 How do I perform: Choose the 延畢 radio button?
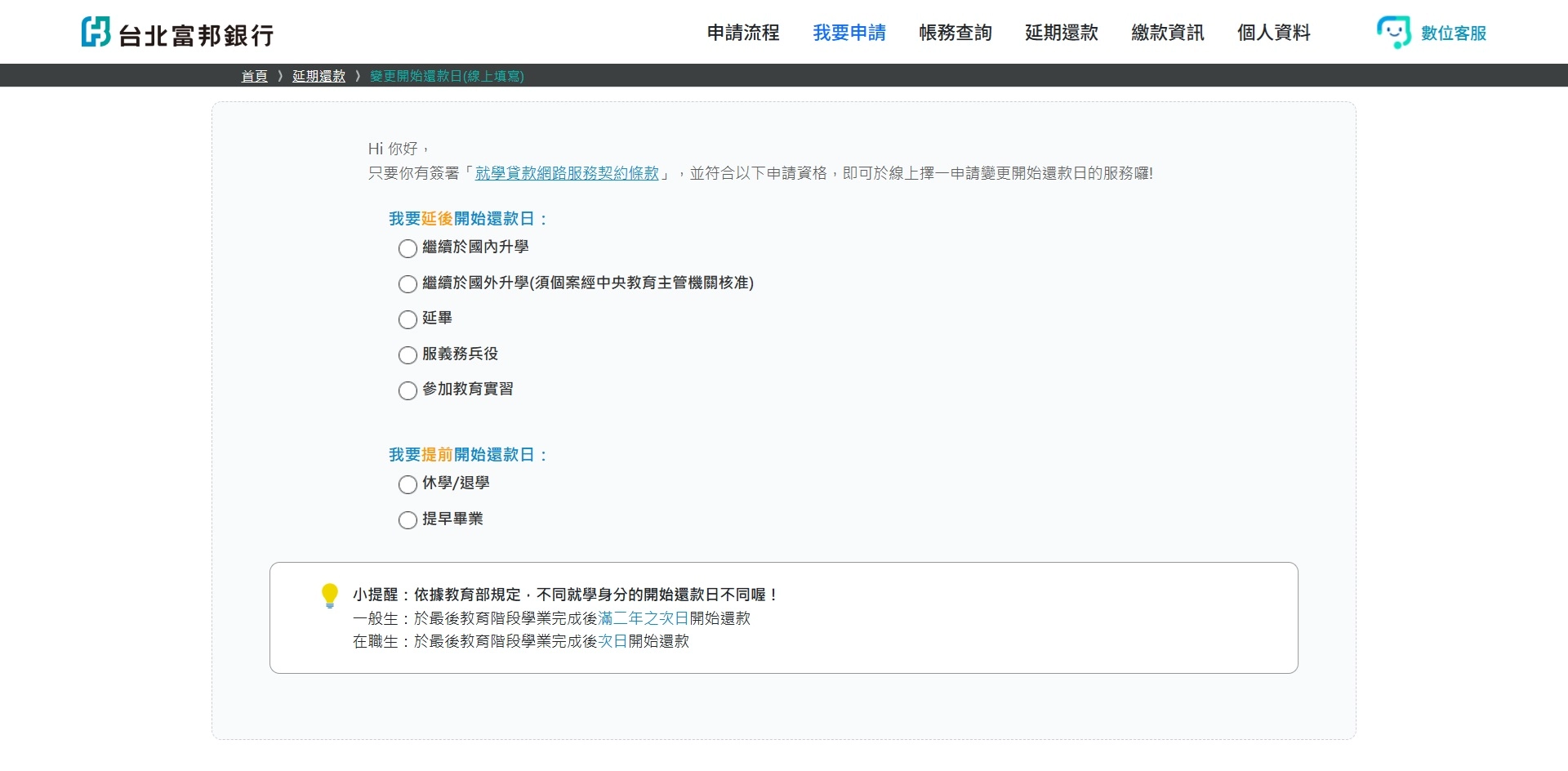(x=408, y=319)
